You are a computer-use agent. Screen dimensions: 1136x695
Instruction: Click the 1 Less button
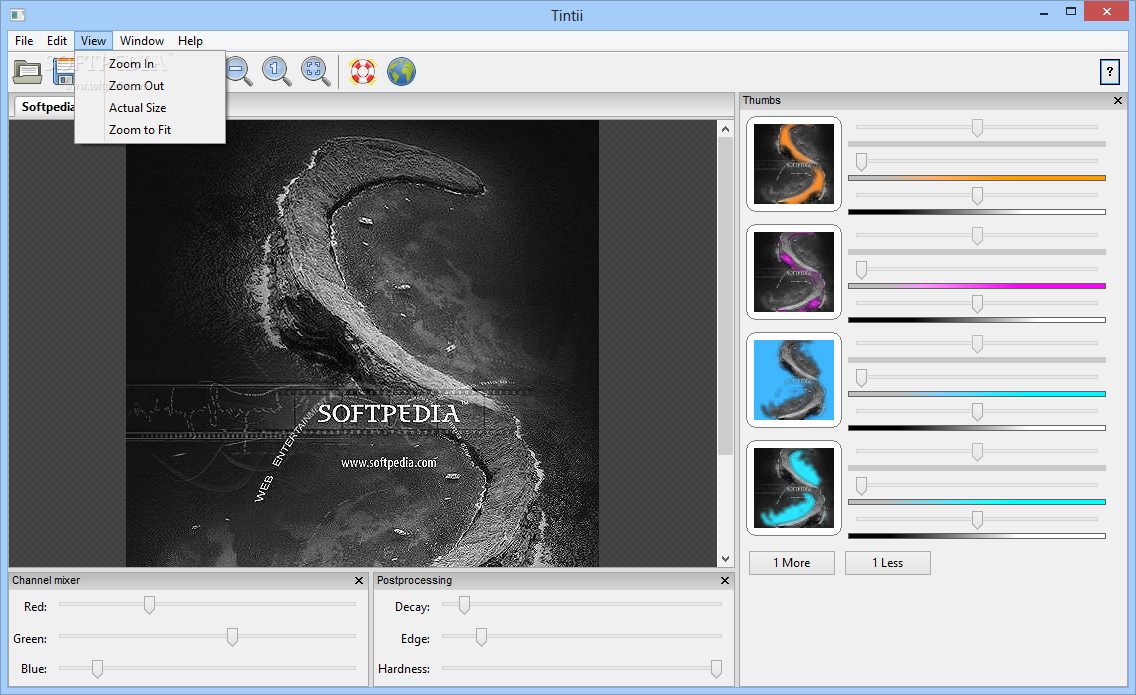click(x=888, y=563)
